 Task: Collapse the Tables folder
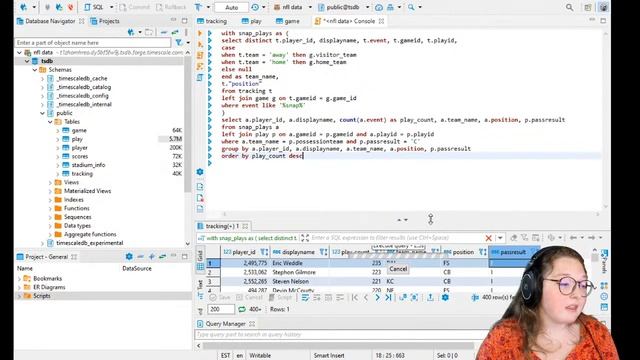tap(50, 122)
